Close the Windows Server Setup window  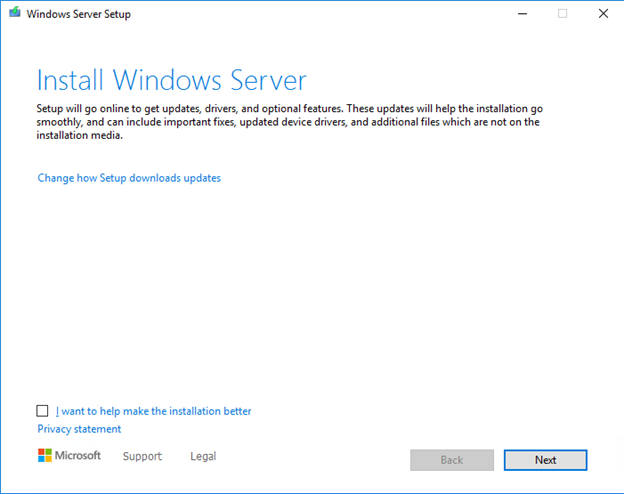tap(603, 14)
